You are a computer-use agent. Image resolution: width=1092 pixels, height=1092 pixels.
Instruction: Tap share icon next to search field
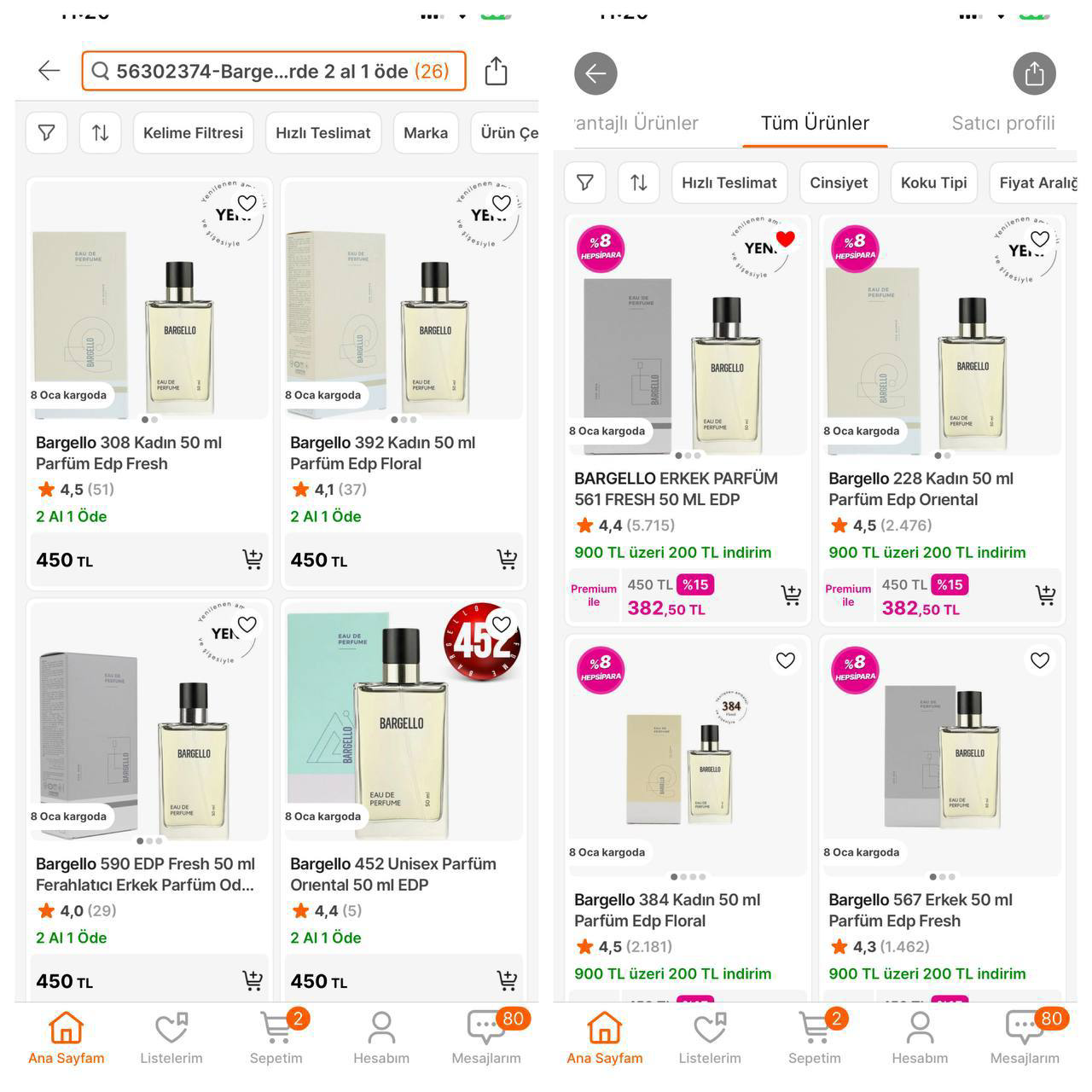(496, 71)
